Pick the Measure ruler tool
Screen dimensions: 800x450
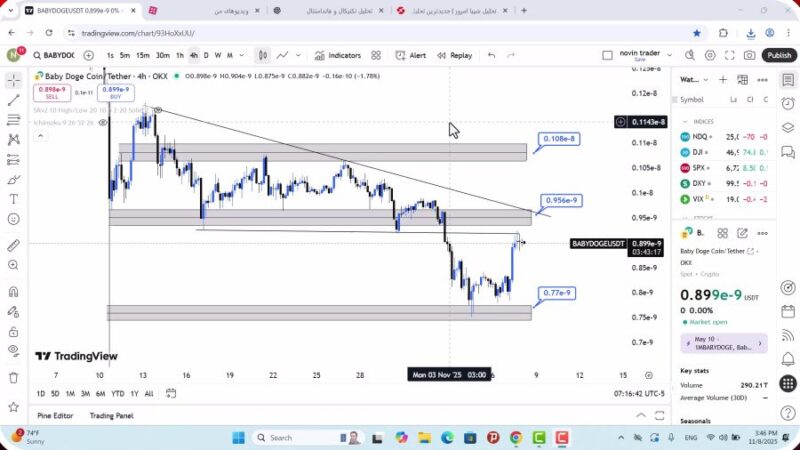coord(14,245)
